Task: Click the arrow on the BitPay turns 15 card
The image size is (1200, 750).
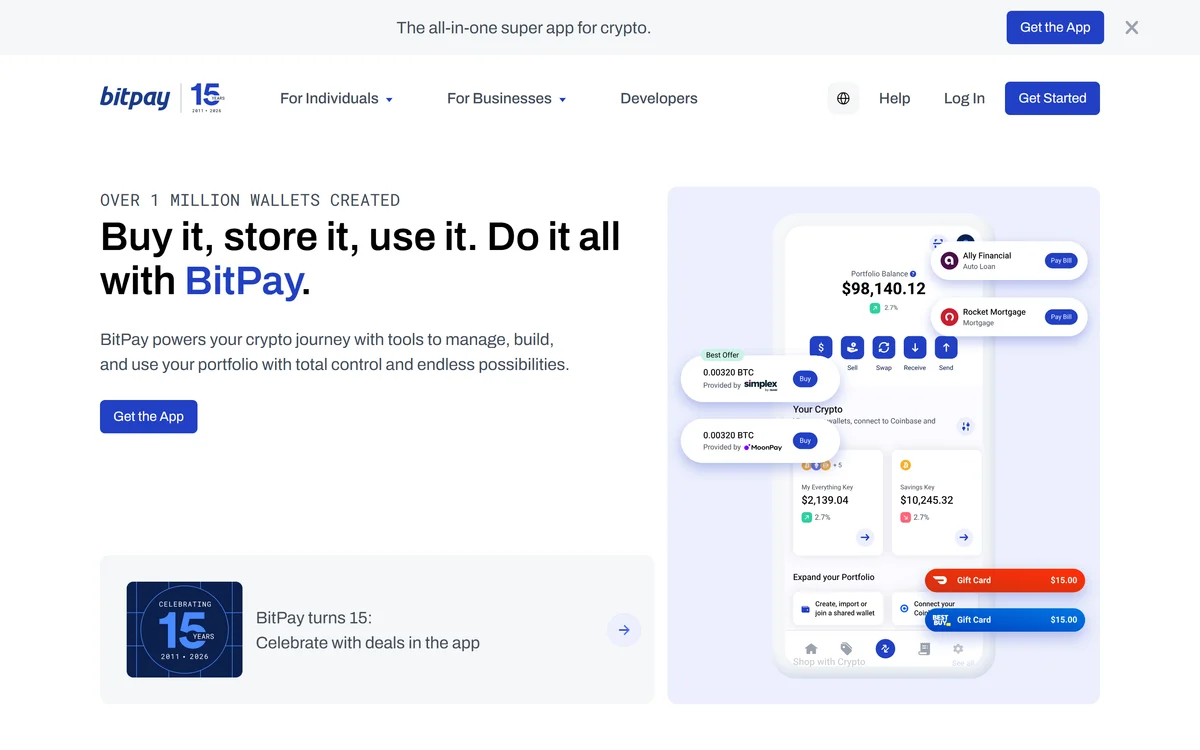Action: click(624, 630)
